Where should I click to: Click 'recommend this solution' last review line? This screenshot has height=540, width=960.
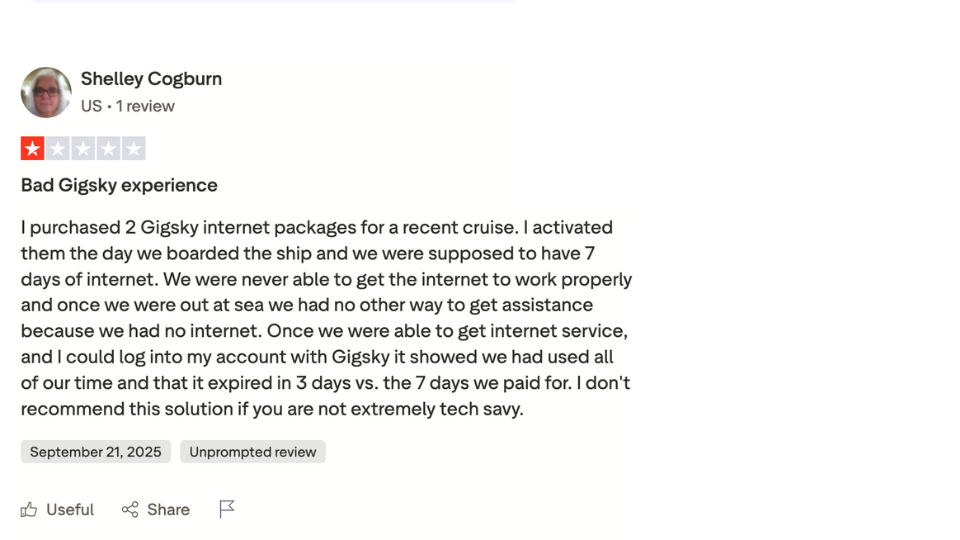[x=272, y=409]
